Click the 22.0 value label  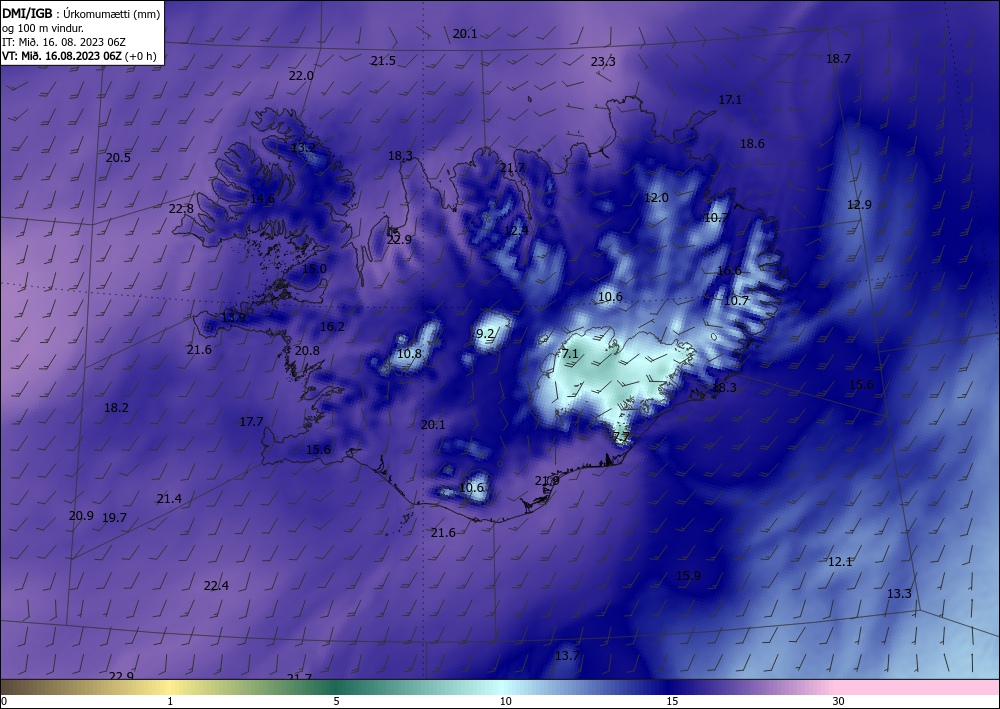[301, 75]
